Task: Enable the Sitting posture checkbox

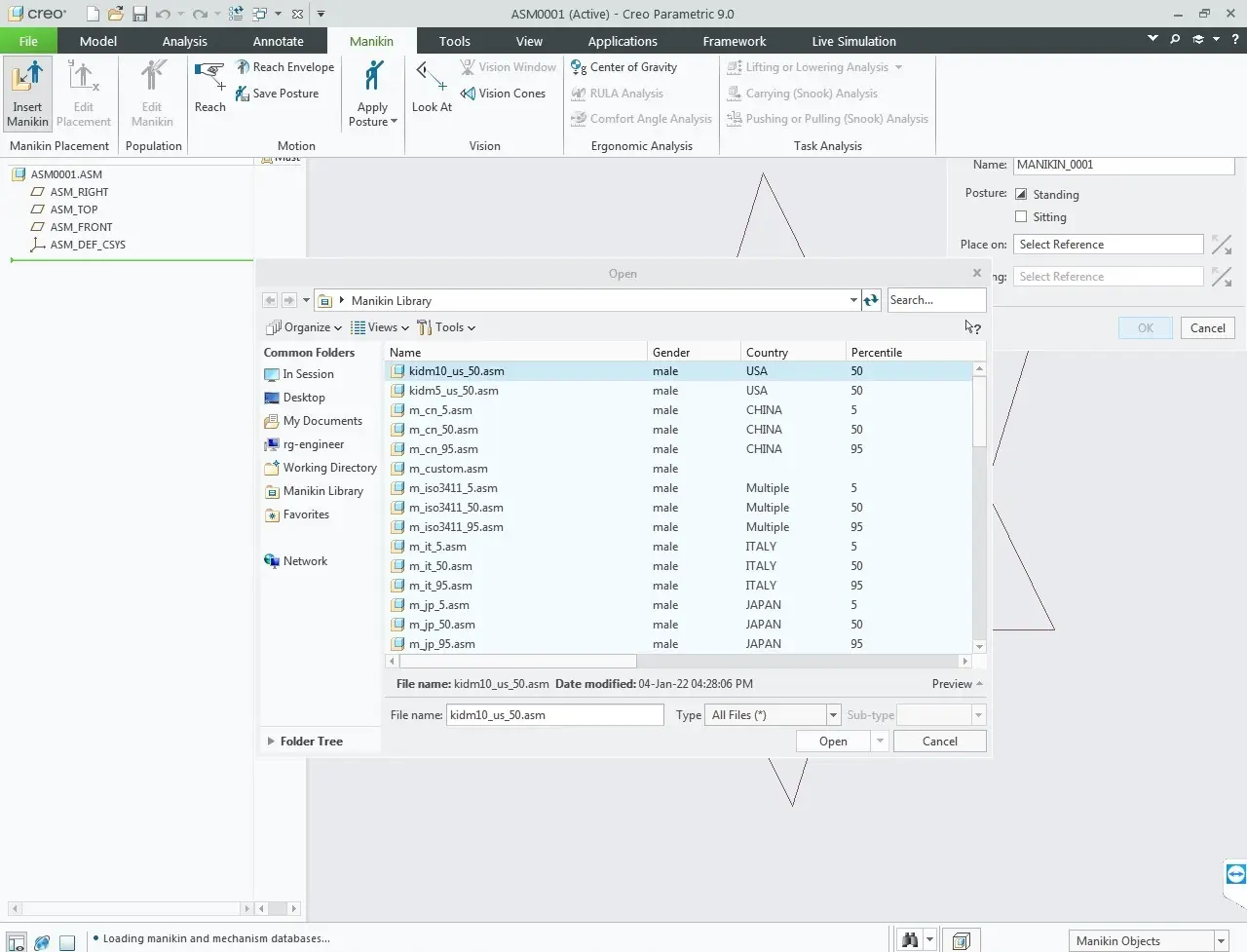Action: [1021, 217]
